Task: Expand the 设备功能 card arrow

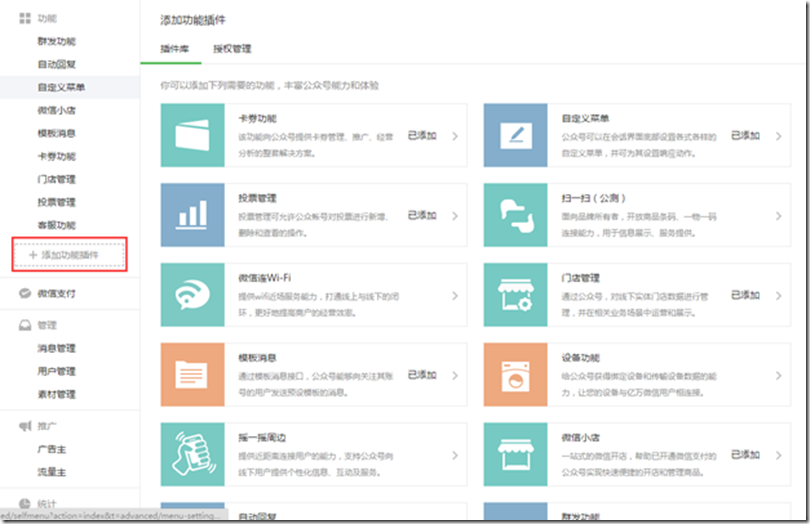Action: pos(778,376)
